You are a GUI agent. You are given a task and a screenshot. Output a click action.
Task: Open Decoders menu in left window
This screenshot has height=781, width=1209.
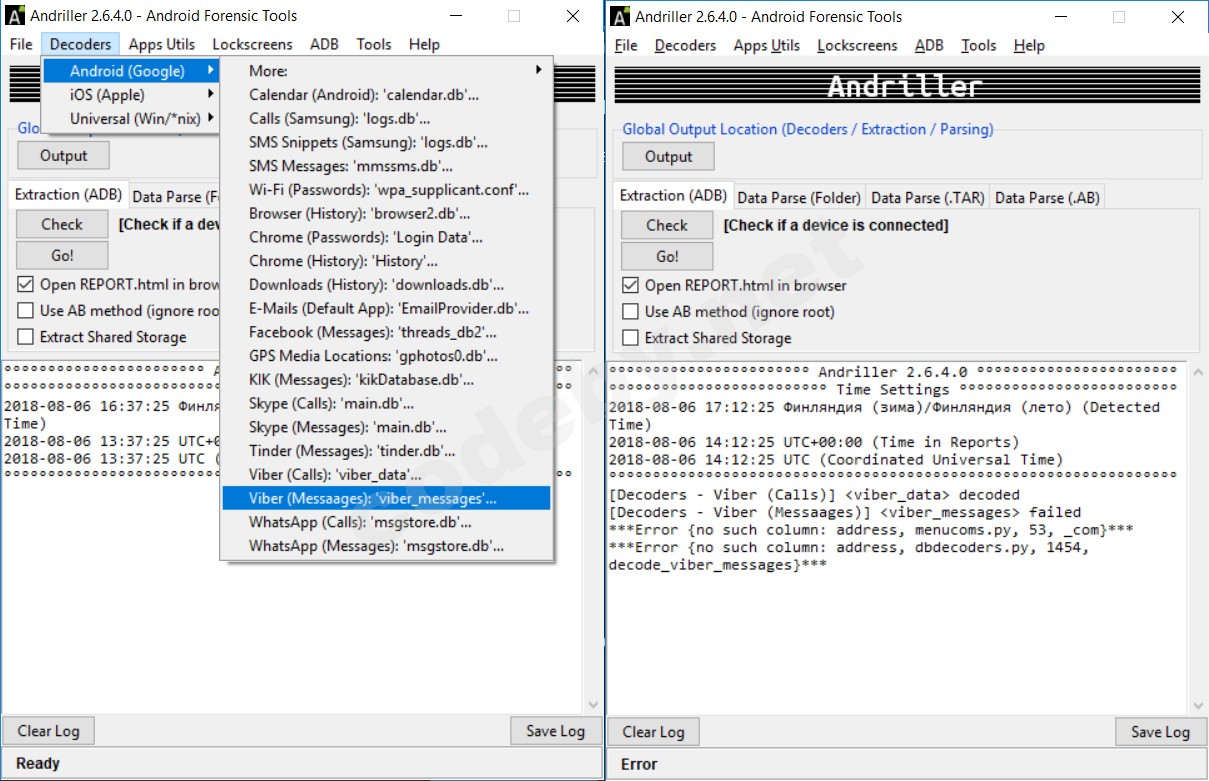tap(81, 44)
